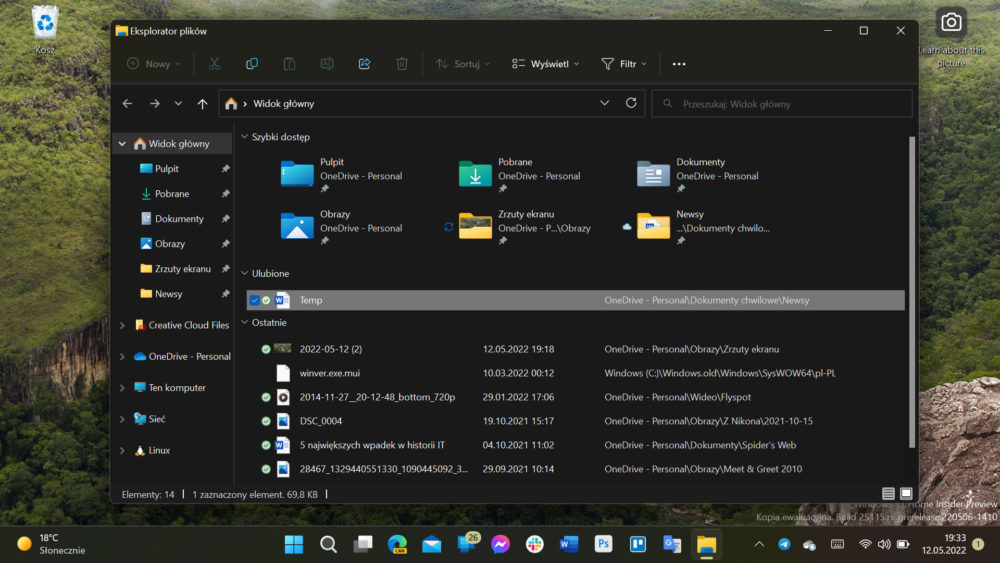Switch to large thumbnails view in status bar
The height and width of the screenshot is (563, 1000).
pyautogui.click(x=906, y=494)
